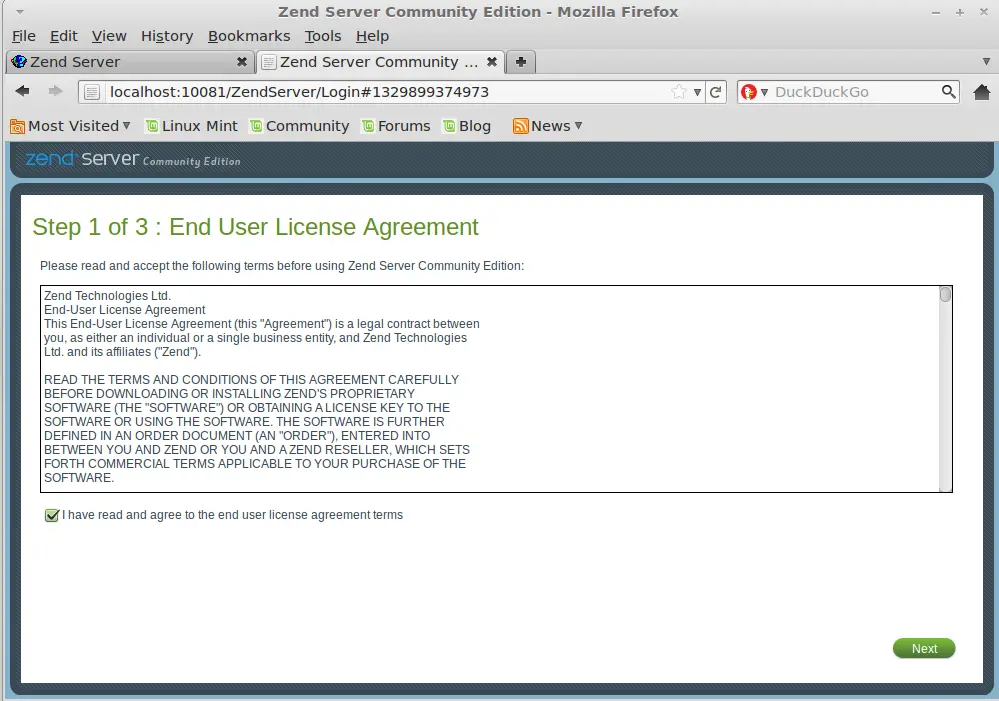Open the Tools menu
999x701 pixels.
(x=322, y=36)
